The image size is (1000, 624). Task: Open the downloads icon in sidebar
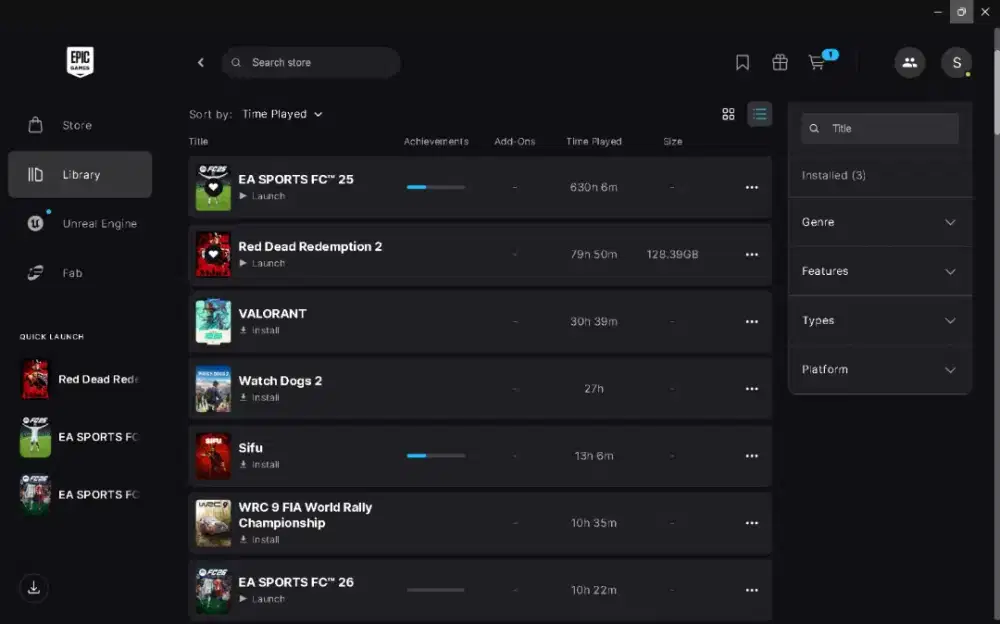click(34, 588)
